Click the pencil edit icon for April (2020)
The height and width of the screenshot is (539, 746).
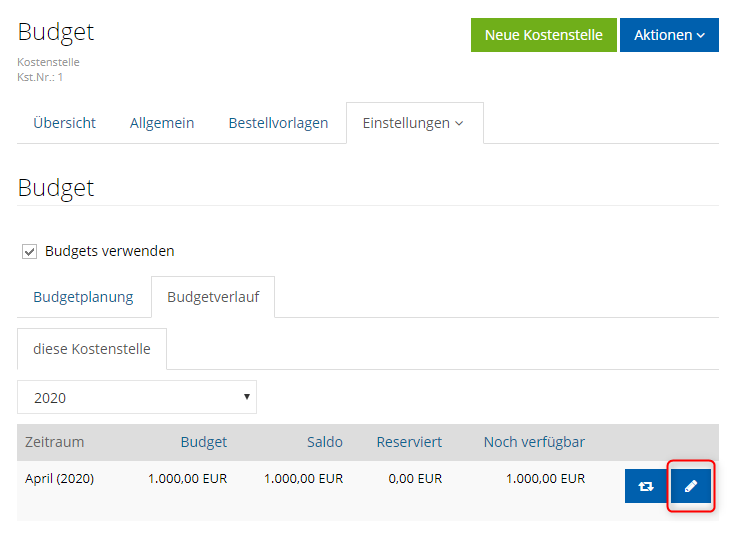pos(690,486)
